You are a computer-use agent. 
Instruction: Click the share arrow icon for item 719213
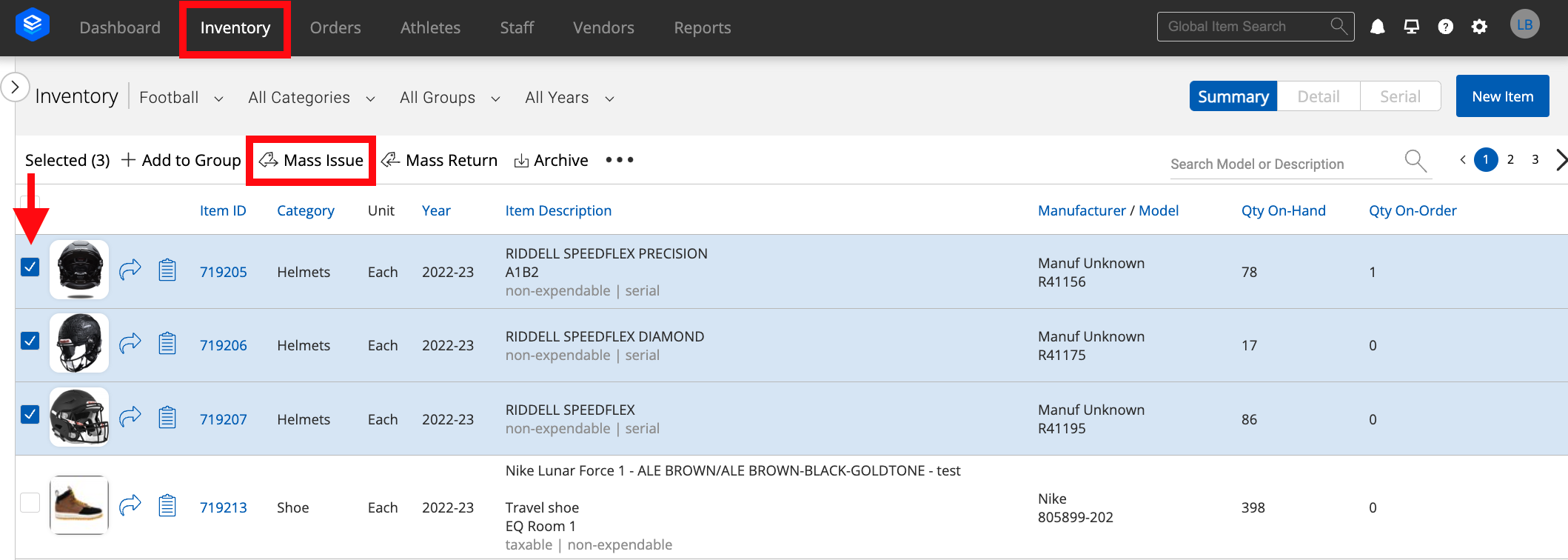[x=130, y=505]
